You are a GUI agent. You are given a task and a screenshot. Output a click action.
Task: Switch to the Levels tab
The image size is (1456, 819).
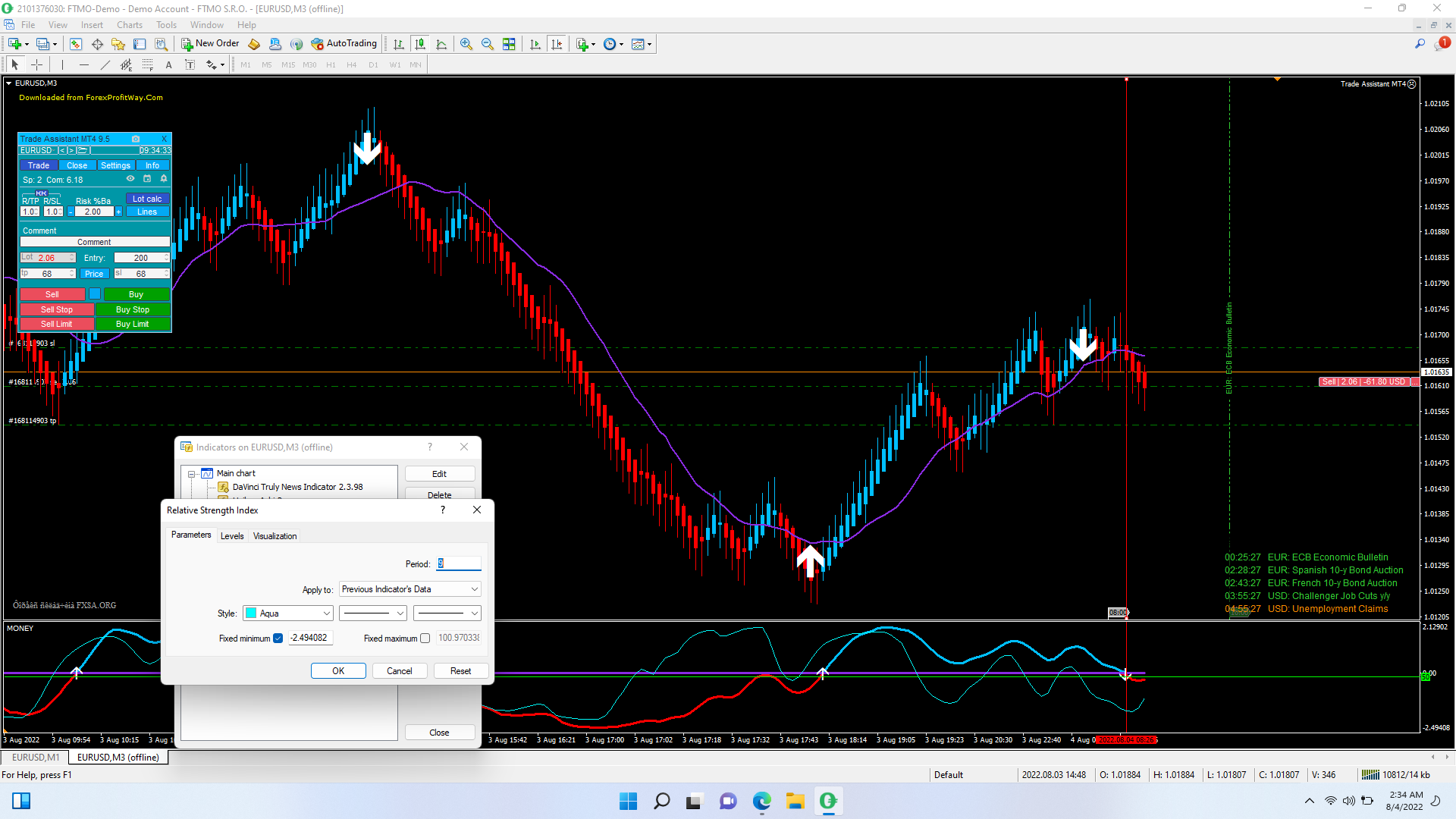[x=232, y=536]
